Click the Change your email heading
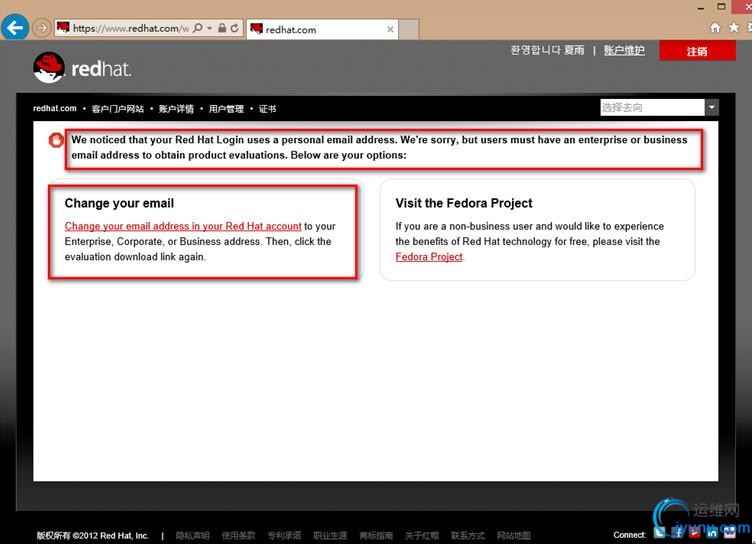 click(x=119, y=203)
